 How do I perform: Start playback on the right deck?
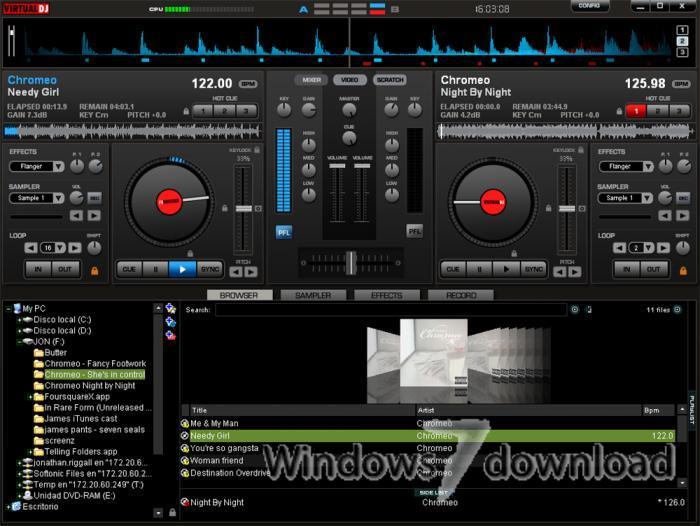506,269
